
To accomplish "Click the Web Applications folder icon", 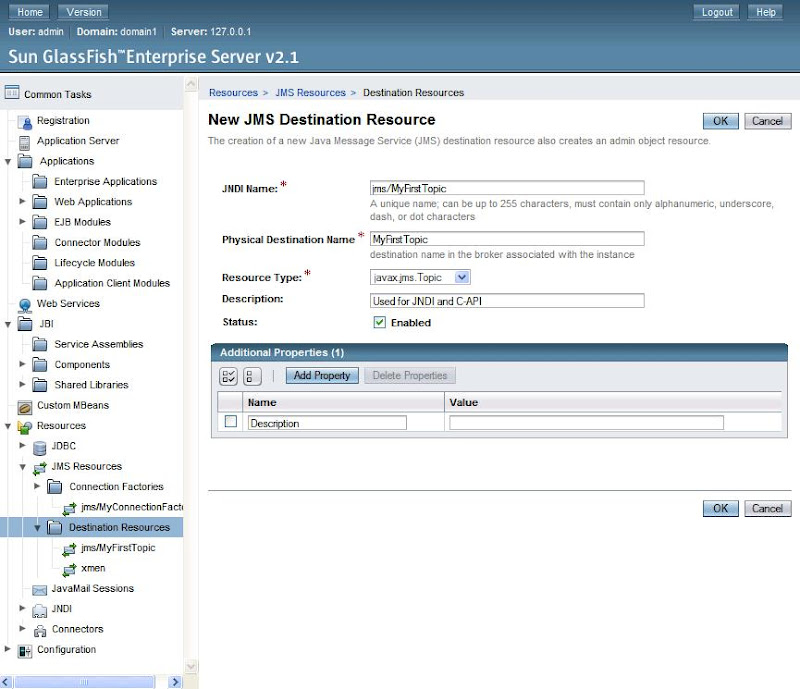I will pos(39,202).
